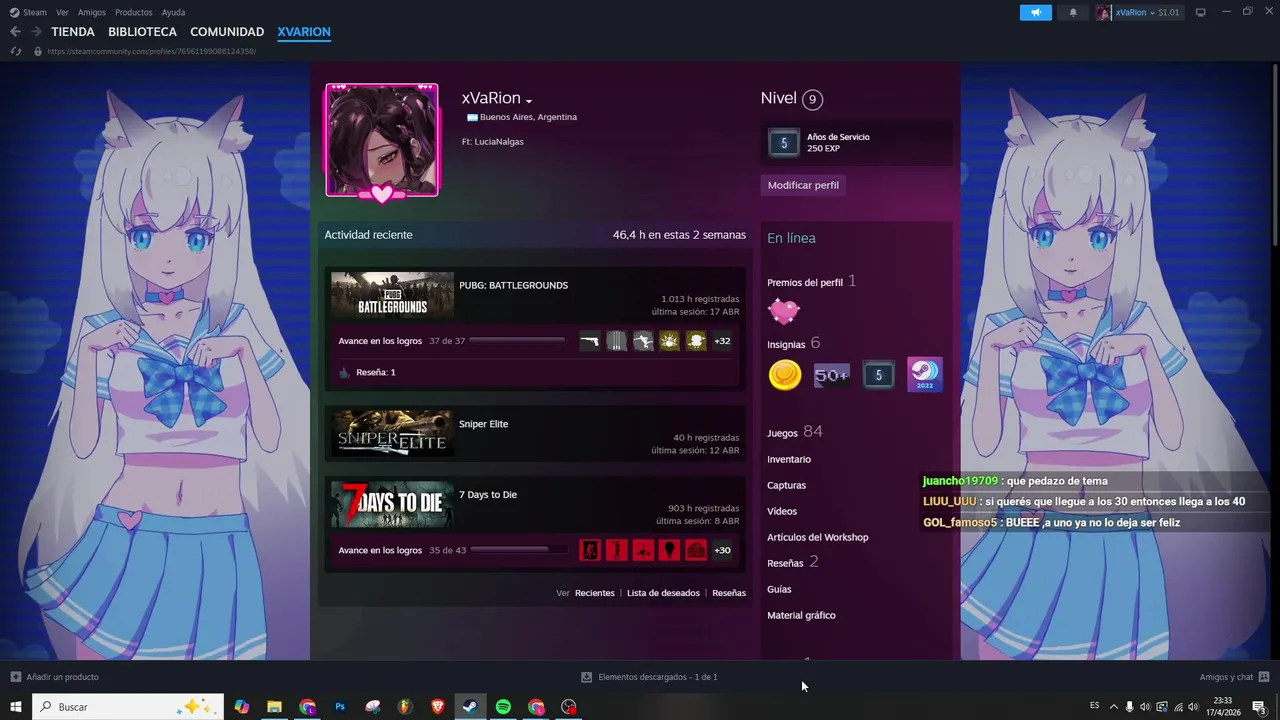Open Steam from the Windows taskbar
1280x720 pixels.
pos(469,707)
